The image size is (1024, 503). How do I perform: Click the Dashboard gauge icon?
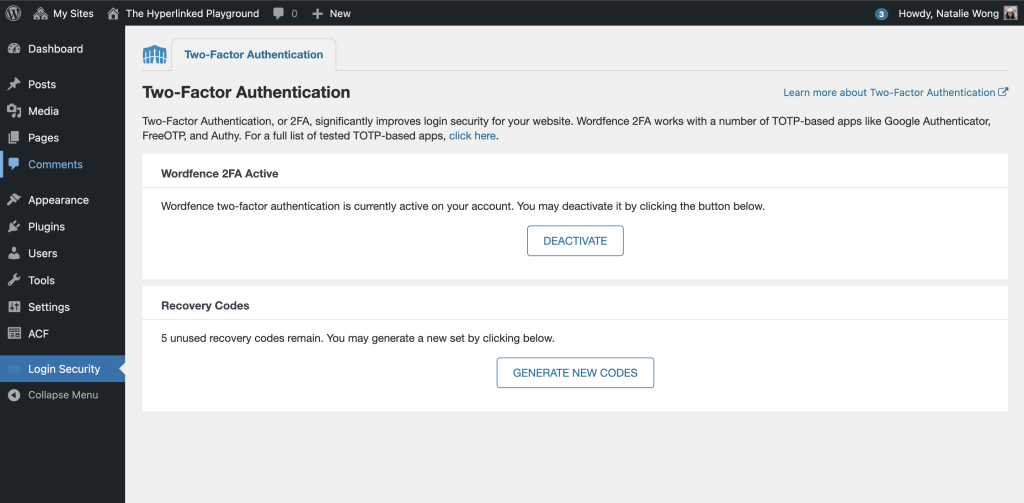[14, 49]
